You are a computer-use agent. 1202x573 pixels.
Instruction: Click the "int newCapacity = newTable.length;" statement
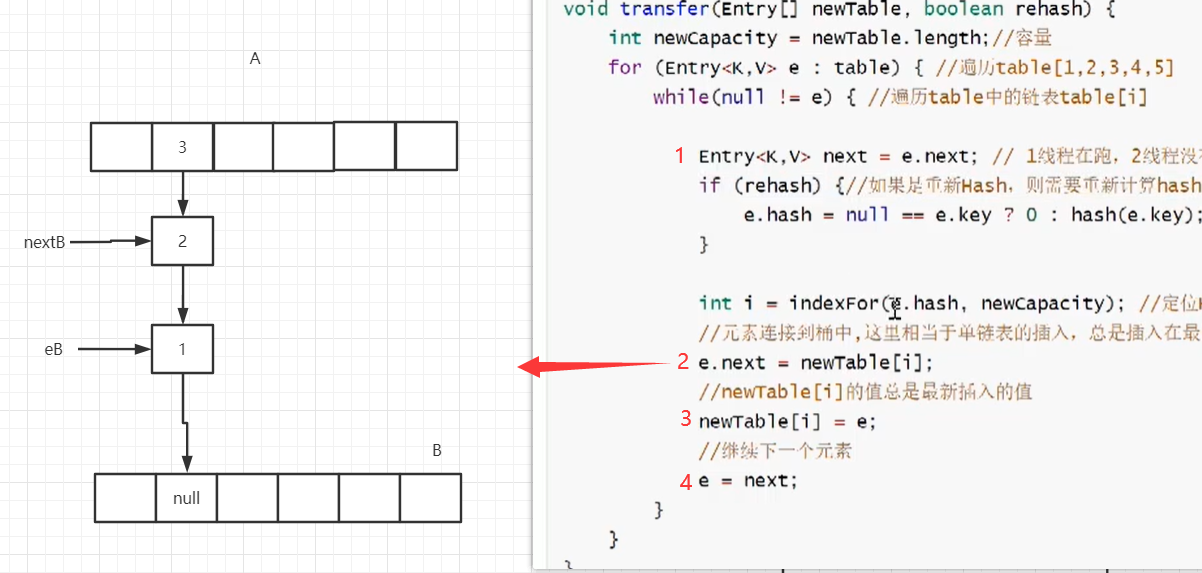tap(800, 38)
